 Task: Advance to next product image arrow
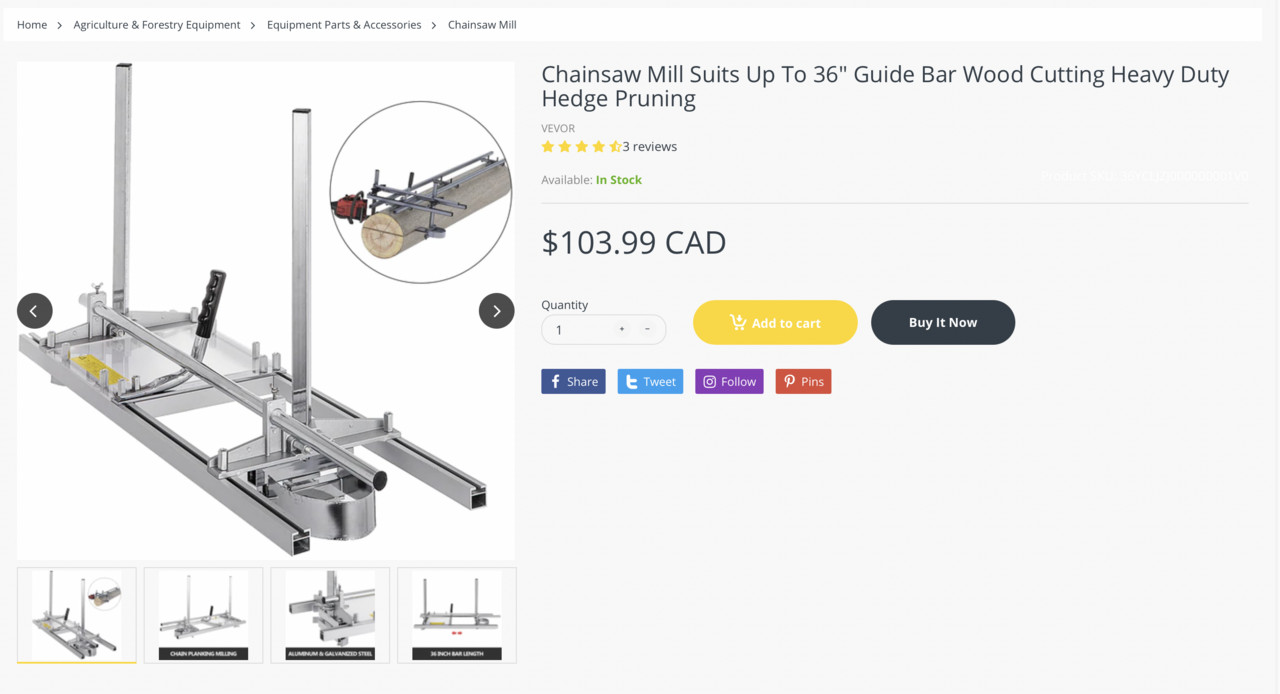pyautogui.click(x=496, y=311)
